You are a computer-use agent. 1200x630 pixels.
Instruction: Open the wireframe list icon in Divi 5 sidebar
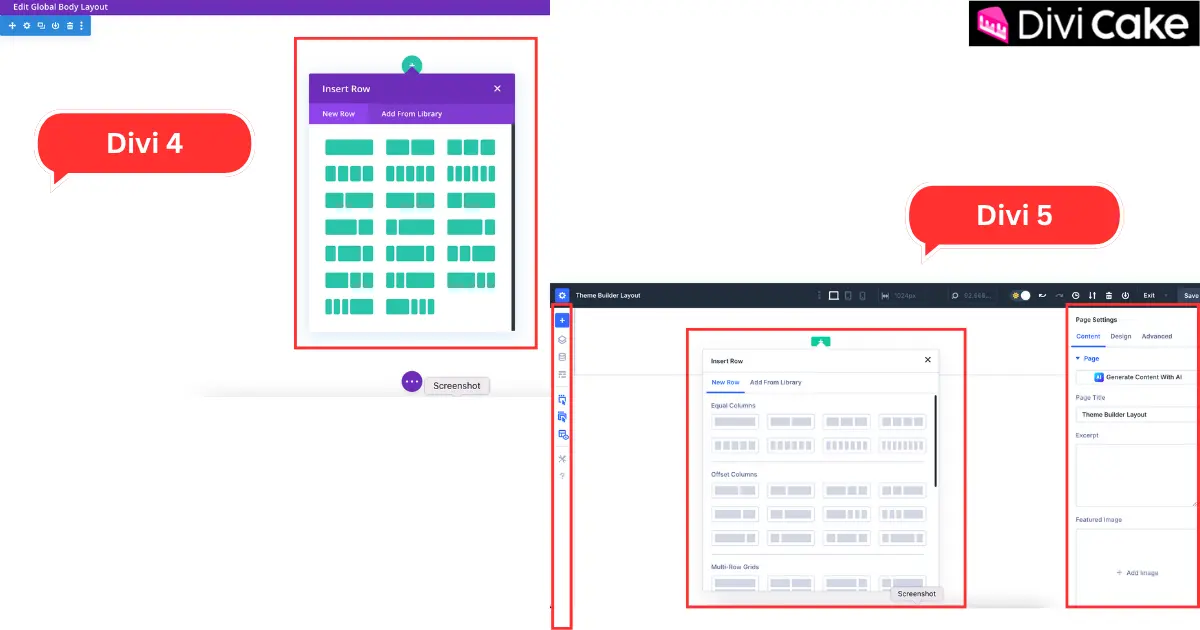pos(562,374)
